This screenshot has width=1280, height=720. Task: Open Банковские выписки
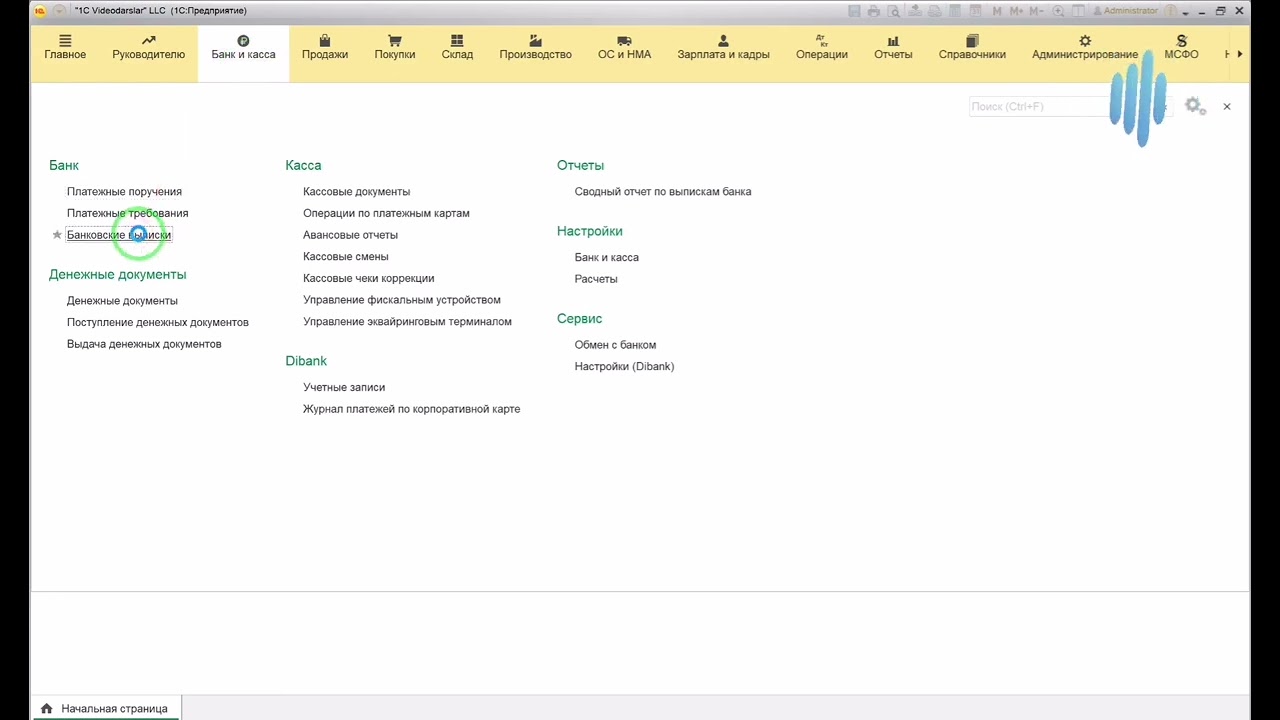[119, 235]
